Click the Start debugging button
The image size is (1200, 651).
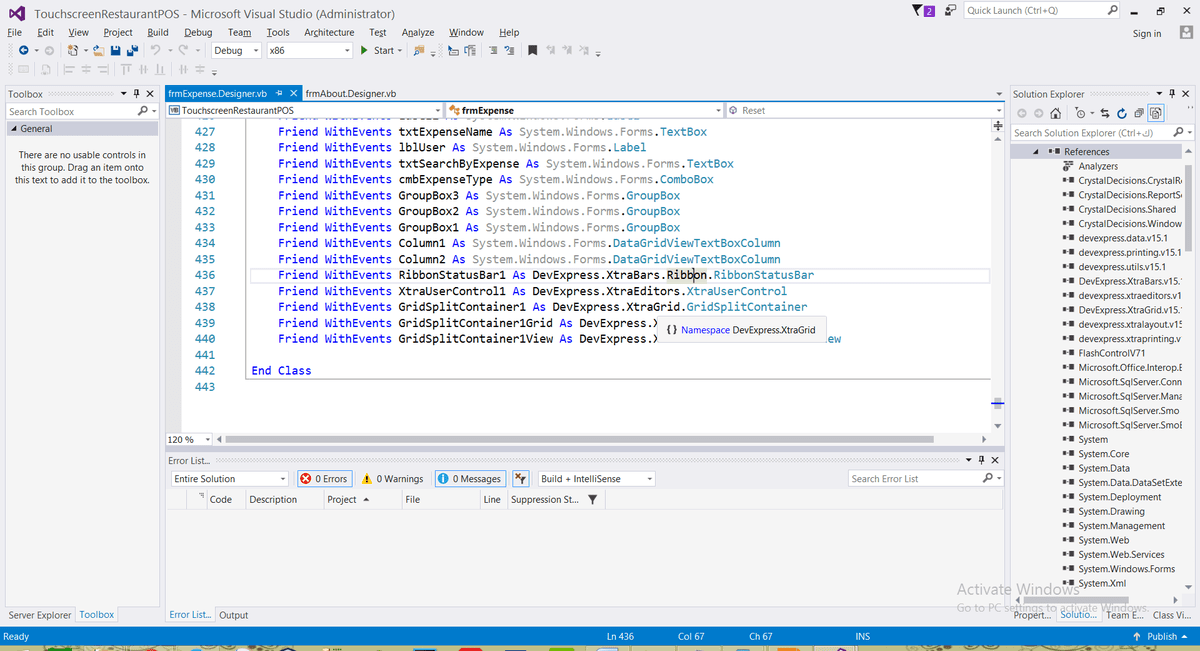(x=376, y=51)
